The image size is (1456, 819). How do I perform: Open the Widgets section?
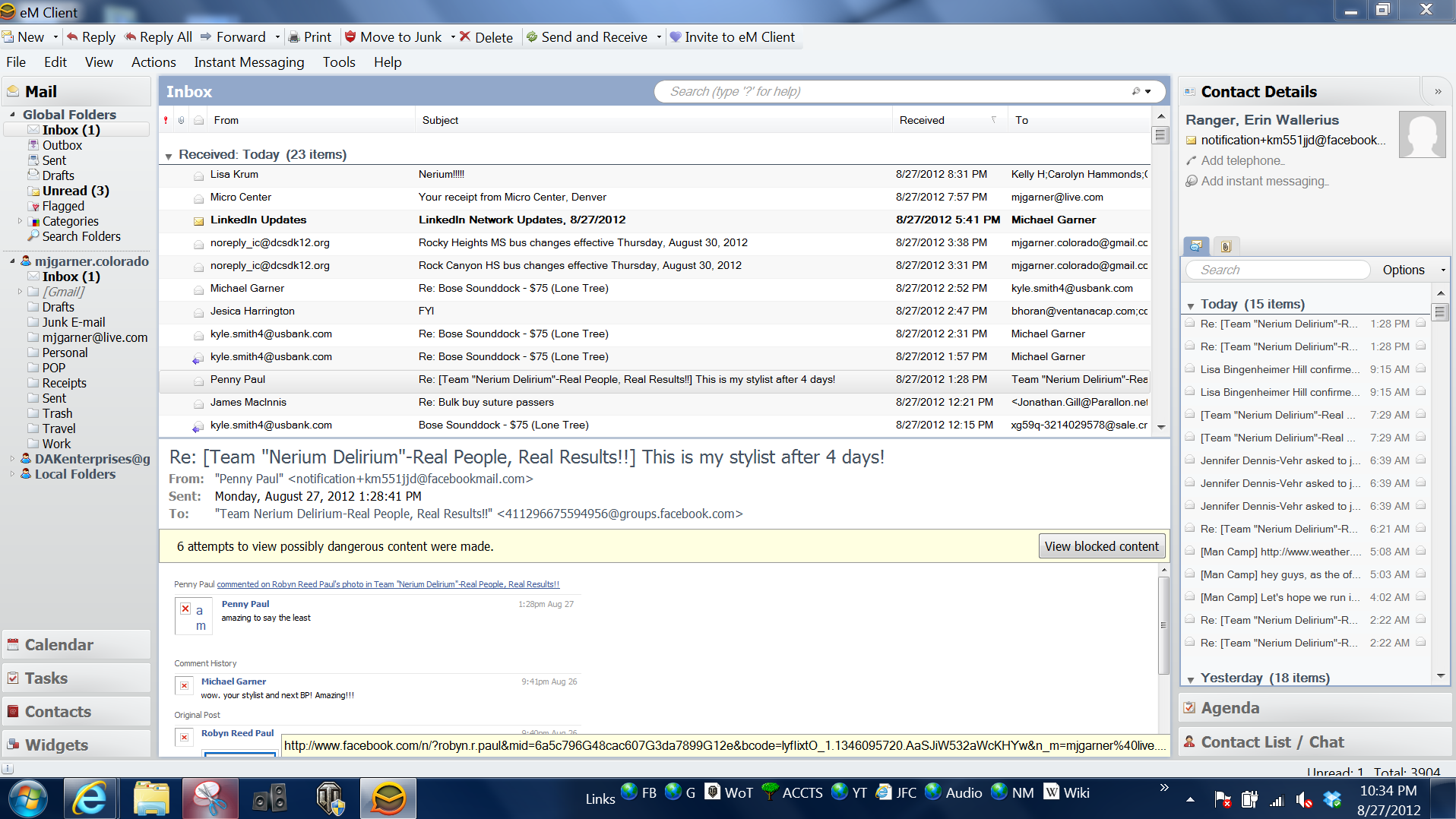(x=76, y=745)
